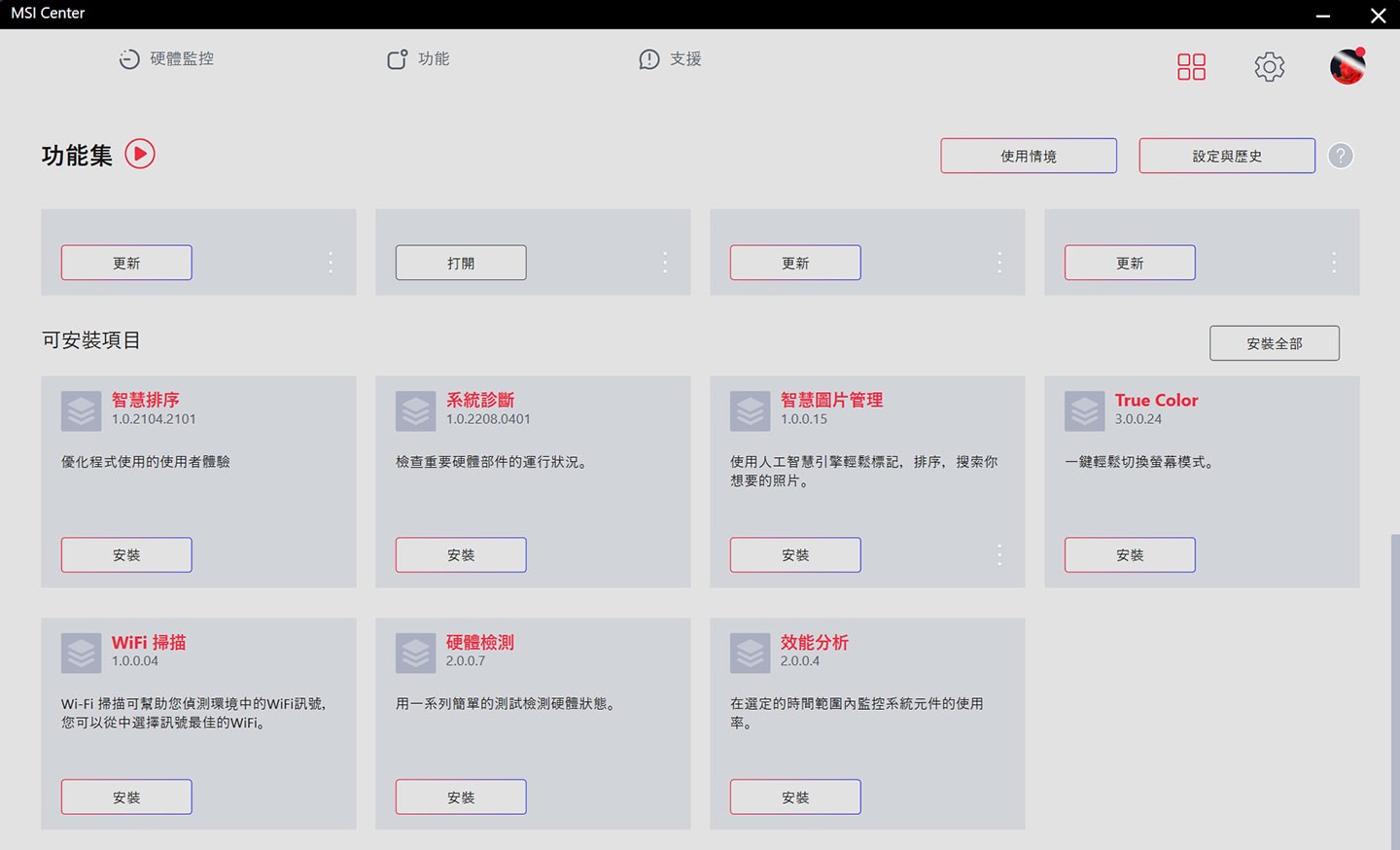Click the 功能集 heading
The height and width of the screenshot is (850, 1400).
click(x=77, y=156)
